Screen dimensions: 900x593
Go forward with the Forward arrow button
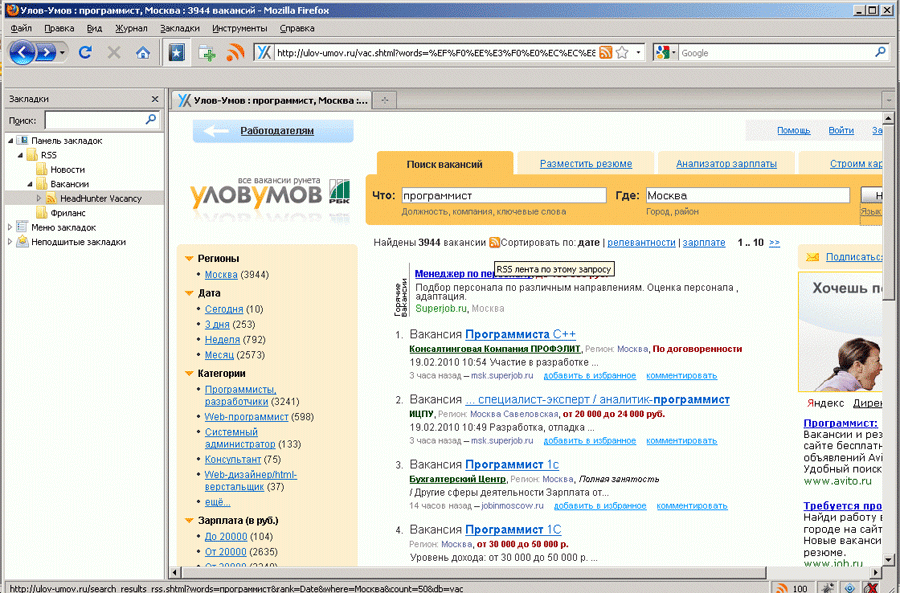(x=45, y=53)
